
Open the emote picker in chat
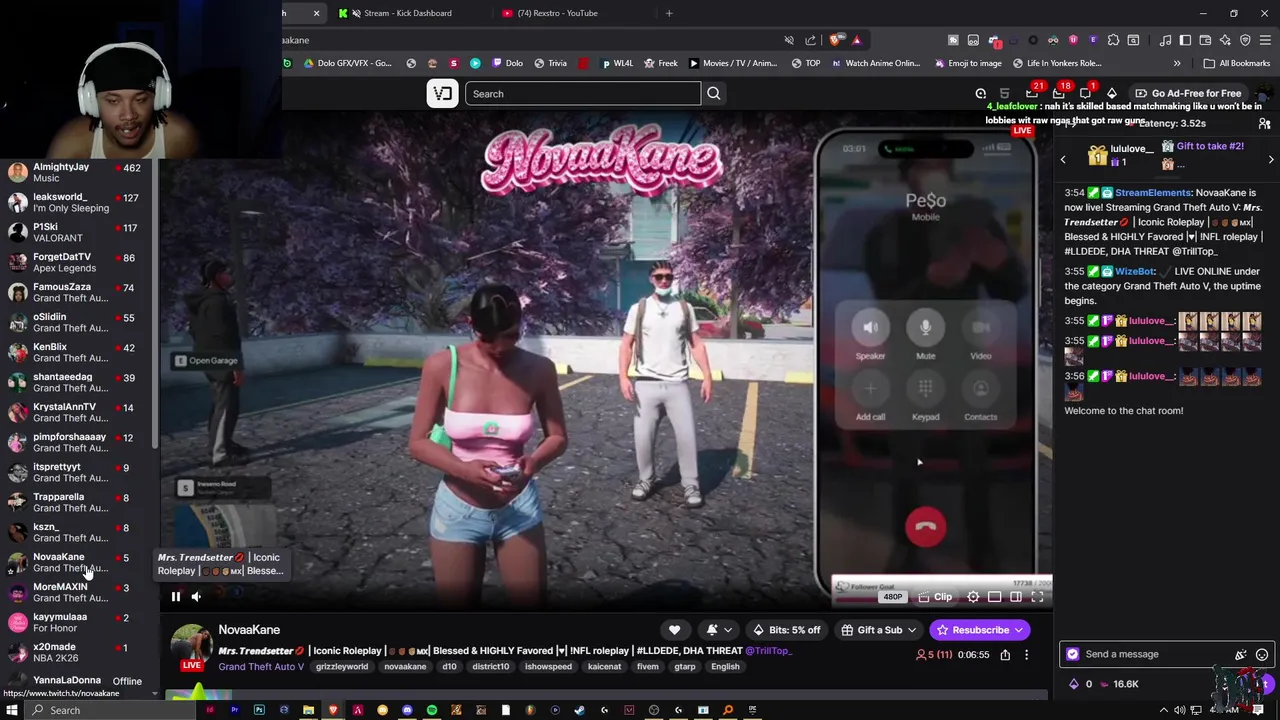click(x=1262, y=655)
